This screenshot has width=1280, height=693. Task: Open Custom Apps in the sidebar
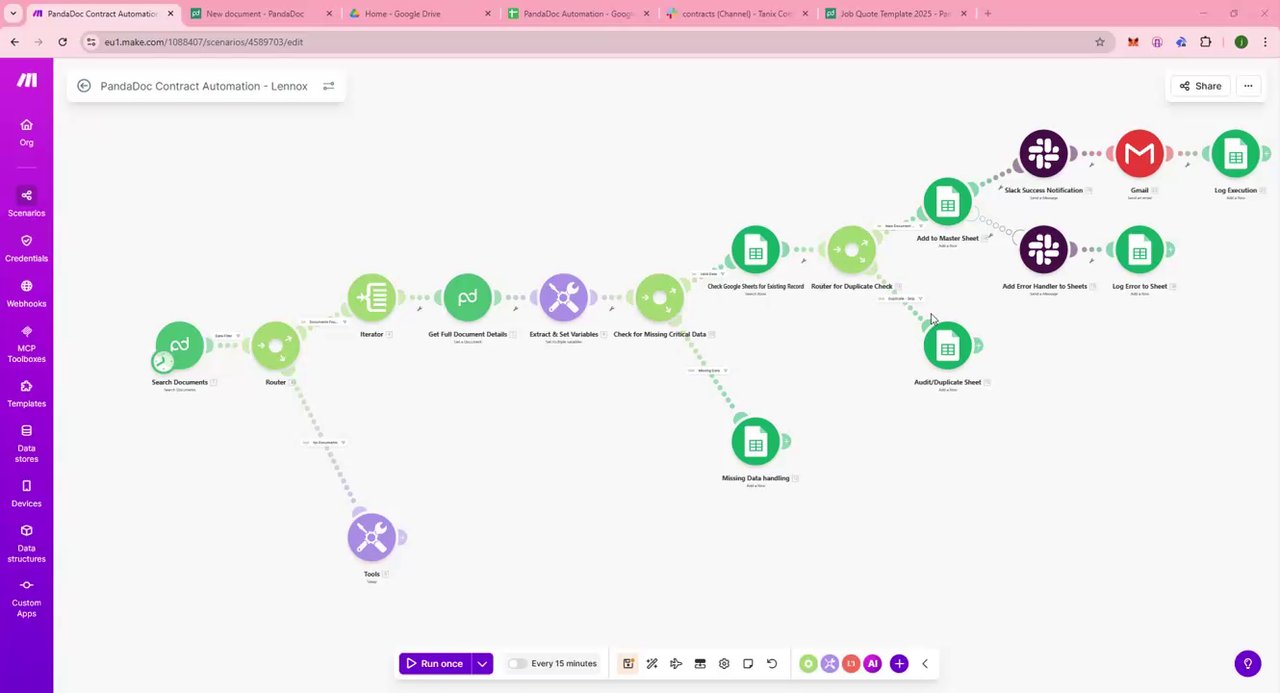27,597
